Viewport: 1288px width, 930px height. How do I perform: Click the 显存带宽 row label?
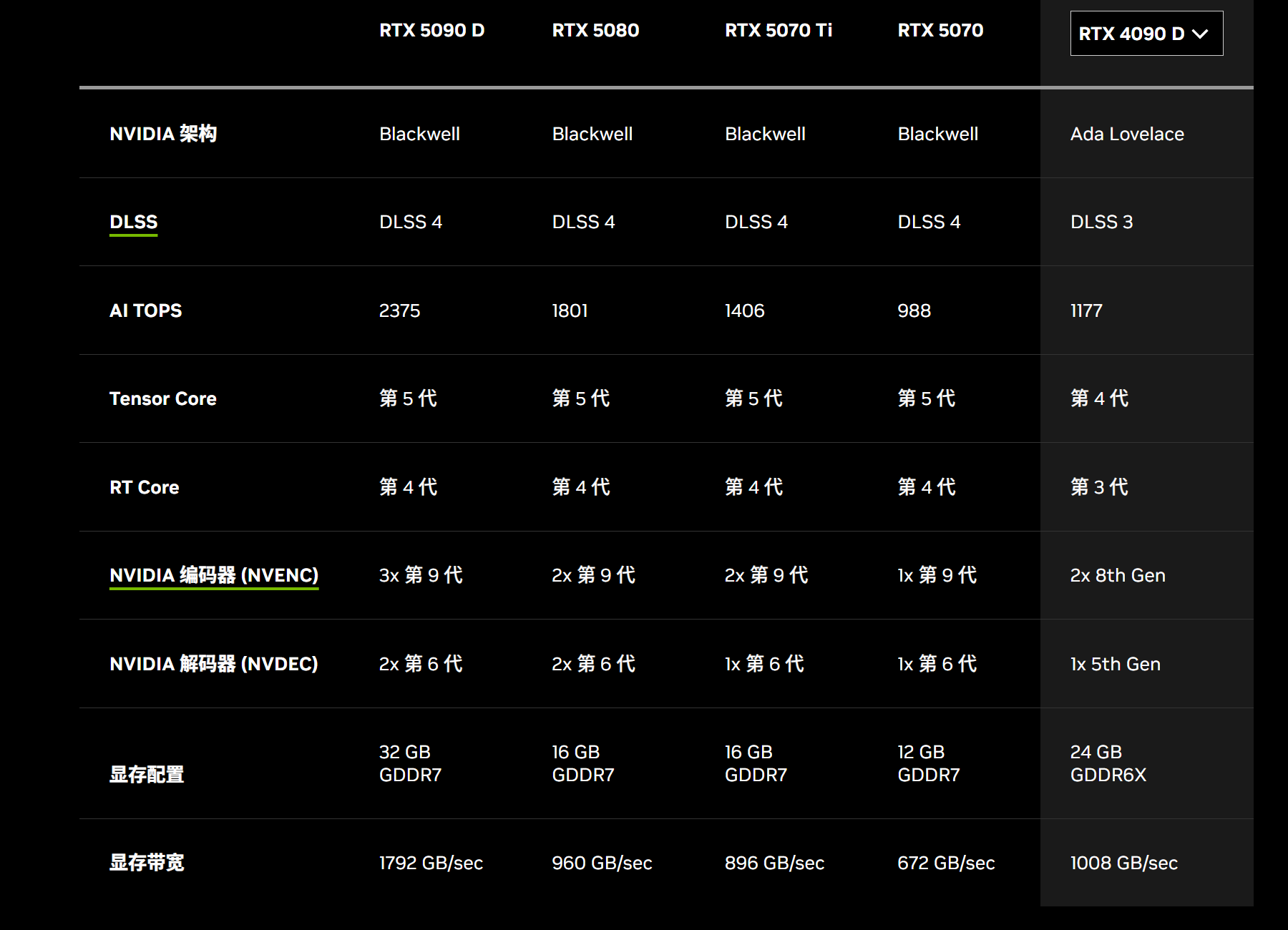point(147,863)
